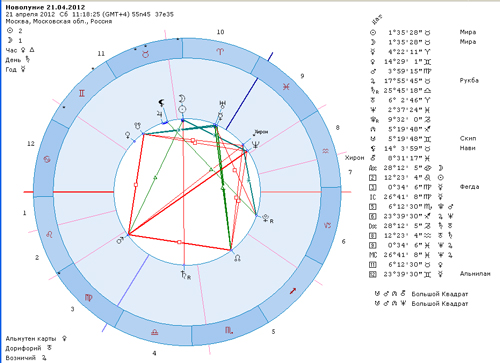The width and height of the screenshot is (500, 363).
Task: Click the star name Альнилам in the table
Action: [x=475, y=274]
